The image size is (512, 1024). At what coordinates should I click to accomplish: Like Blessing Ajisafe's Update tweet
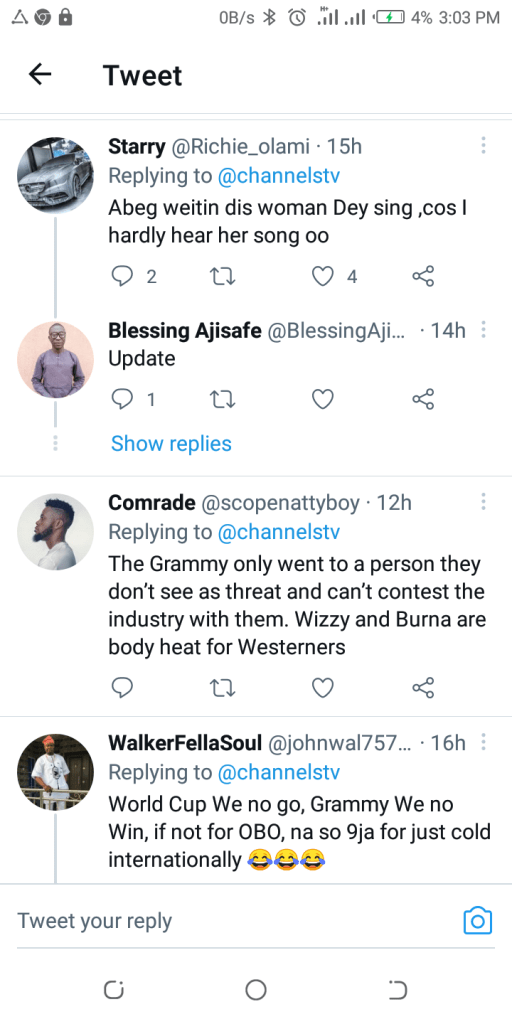tap(322, 398)
